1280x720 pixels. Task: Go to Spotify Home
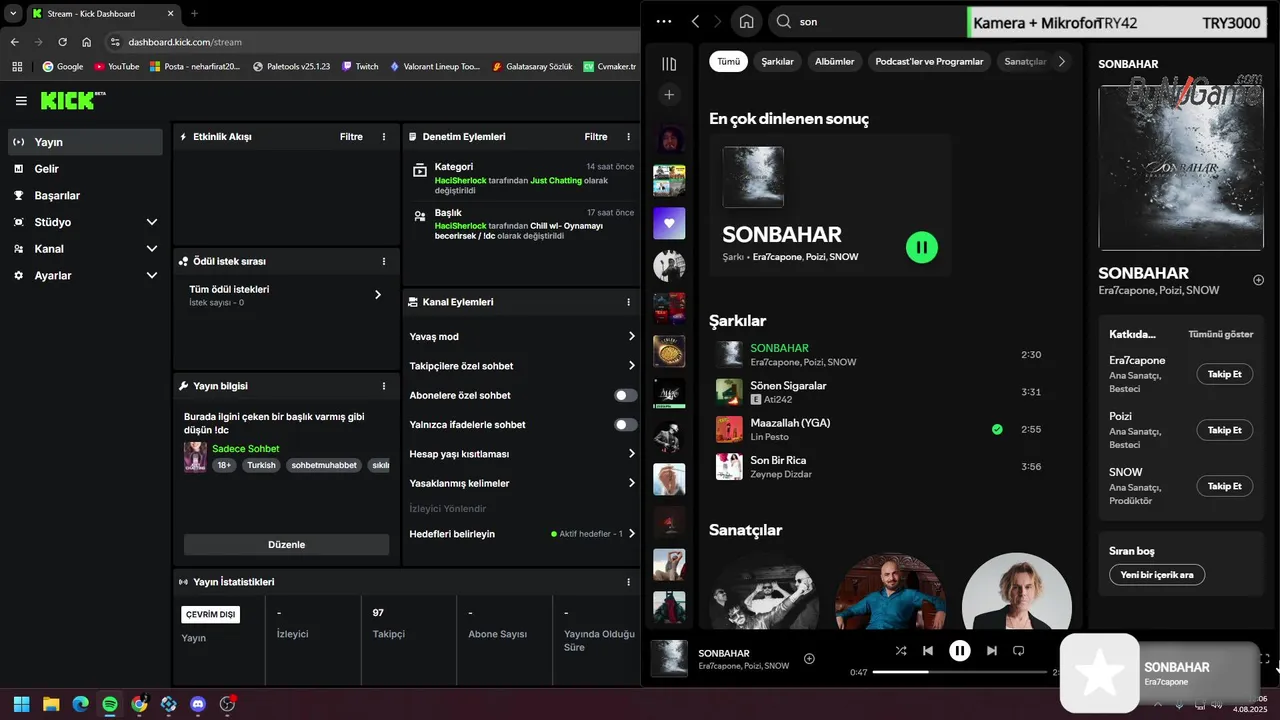tap(746, 21)
